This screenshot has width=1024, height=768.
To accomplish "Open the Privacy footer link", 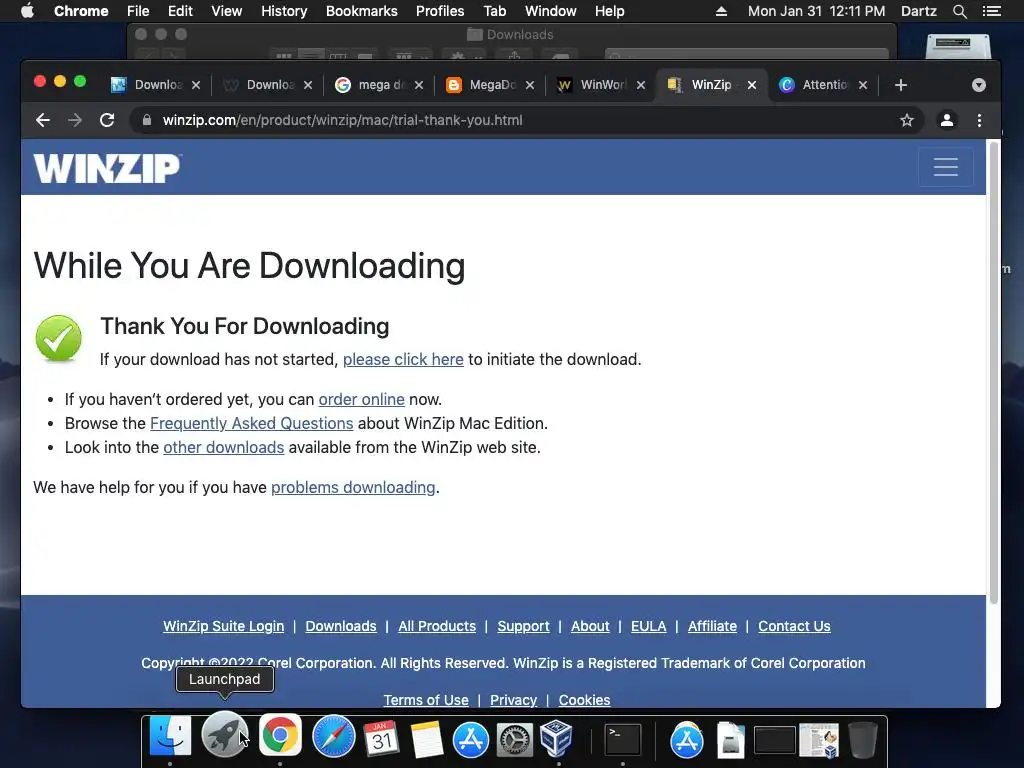I will (513, 699).
